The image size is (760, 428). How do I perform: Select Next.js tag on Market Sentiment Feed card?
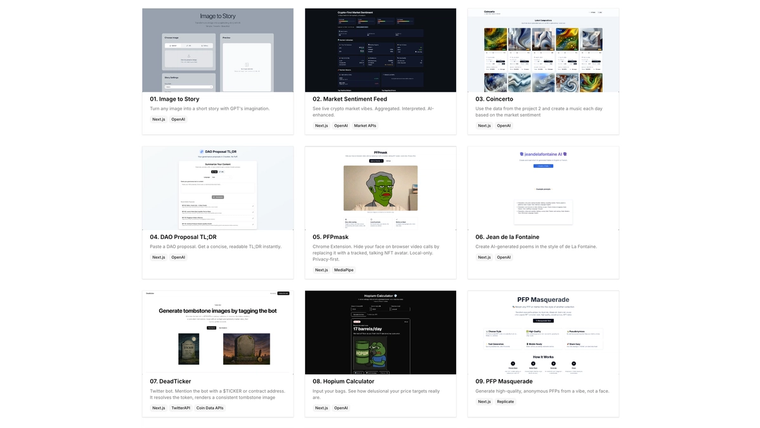[x=321, y=126]
